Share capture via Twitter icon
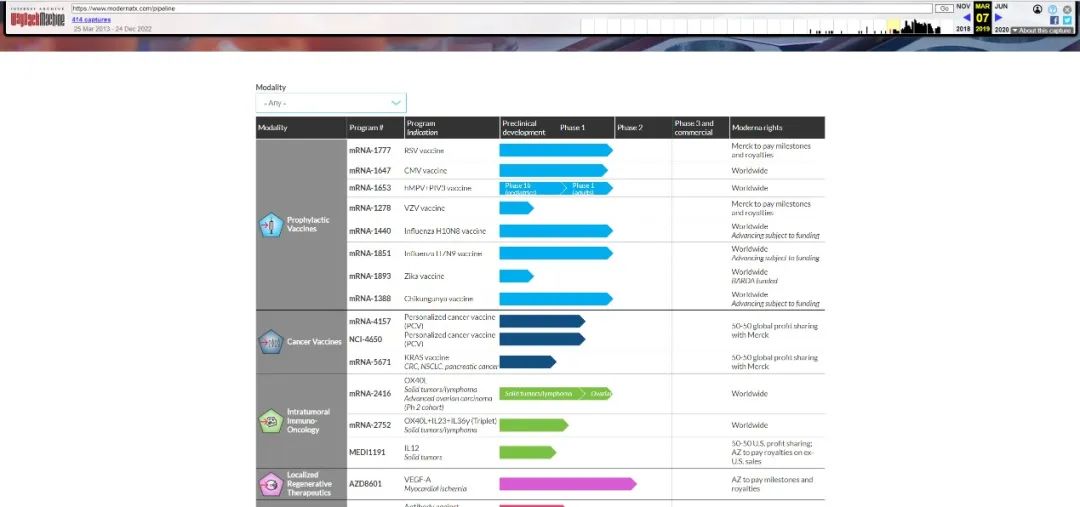The height and width of the screenshot is (507, 1080). click(x=1067, y=20)
